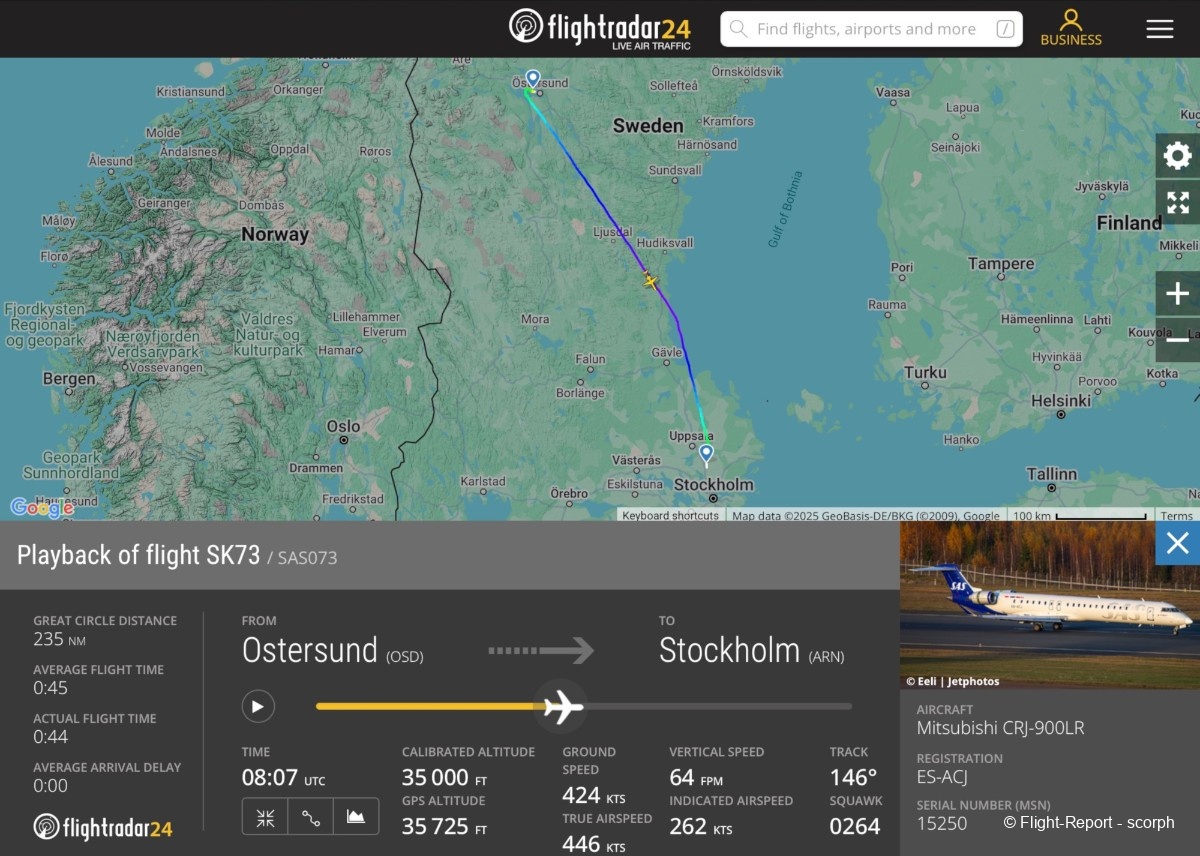This screenshot has height=856, width=1200.
Task: Click the calibrated altitude 35 000 FT
Action: (444, 778)
